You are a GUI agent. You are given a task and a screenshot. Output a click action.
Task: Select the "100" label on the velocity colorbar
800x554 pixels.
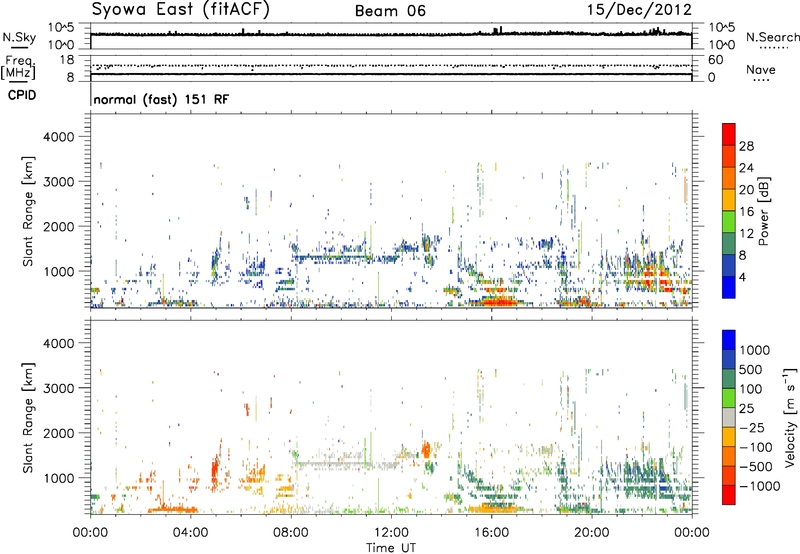pos(751,389)
